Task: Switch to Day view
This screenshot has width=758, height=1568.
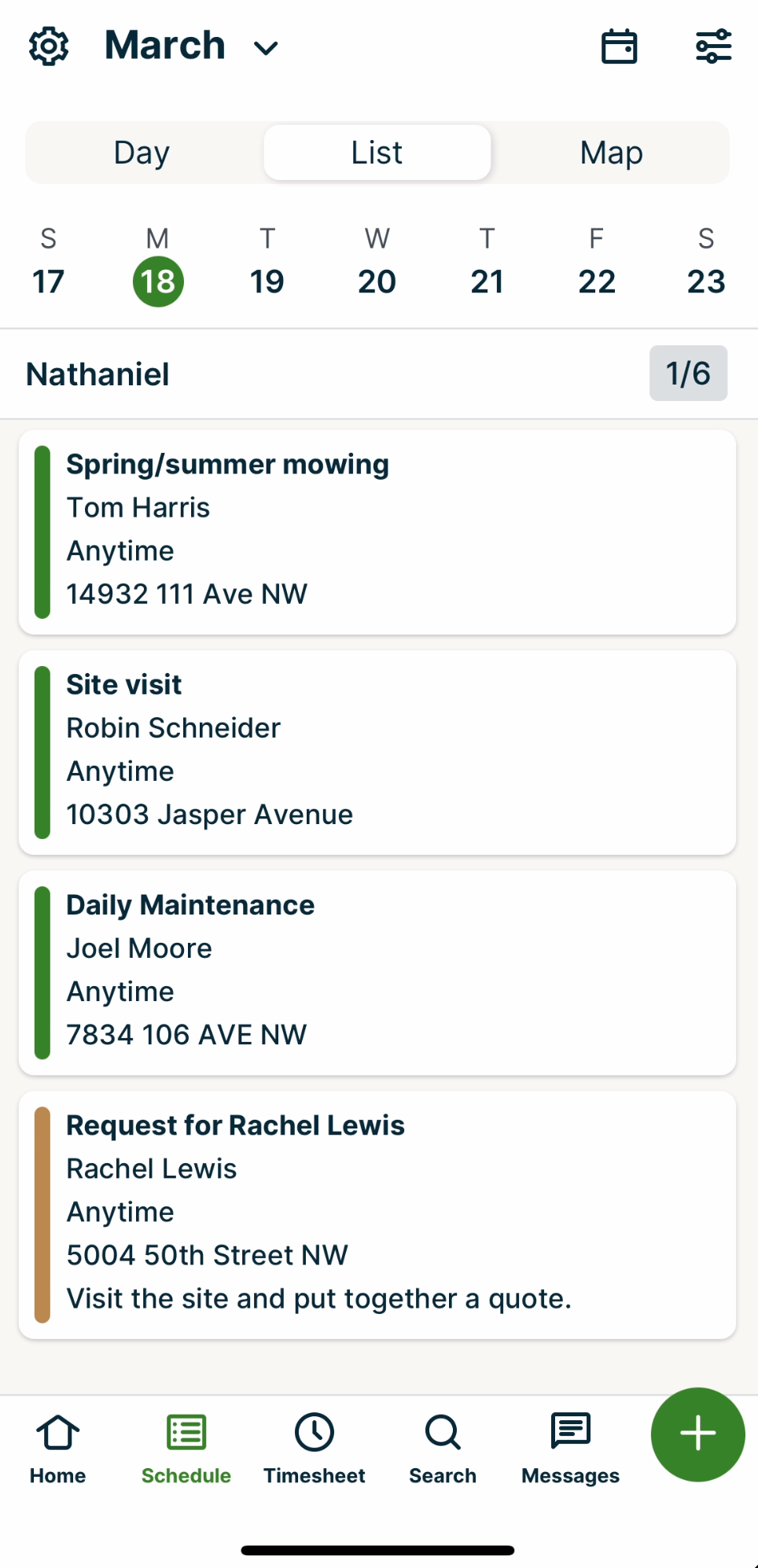Action: pos(141,152)
